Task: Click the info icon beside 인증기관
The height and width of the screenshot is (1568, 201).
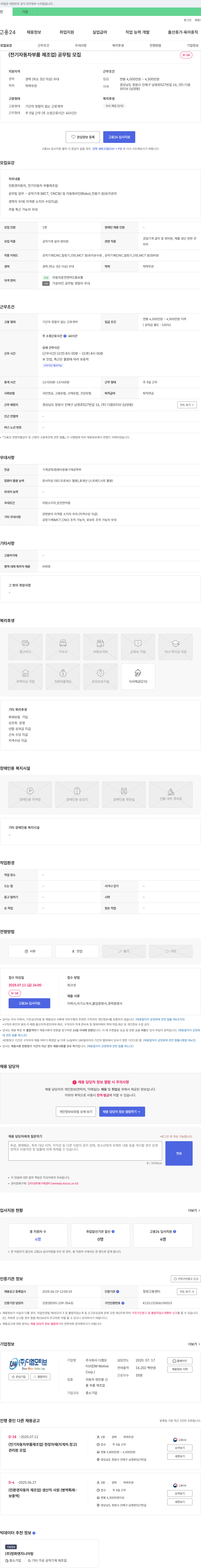Action: click(117, 1292)
